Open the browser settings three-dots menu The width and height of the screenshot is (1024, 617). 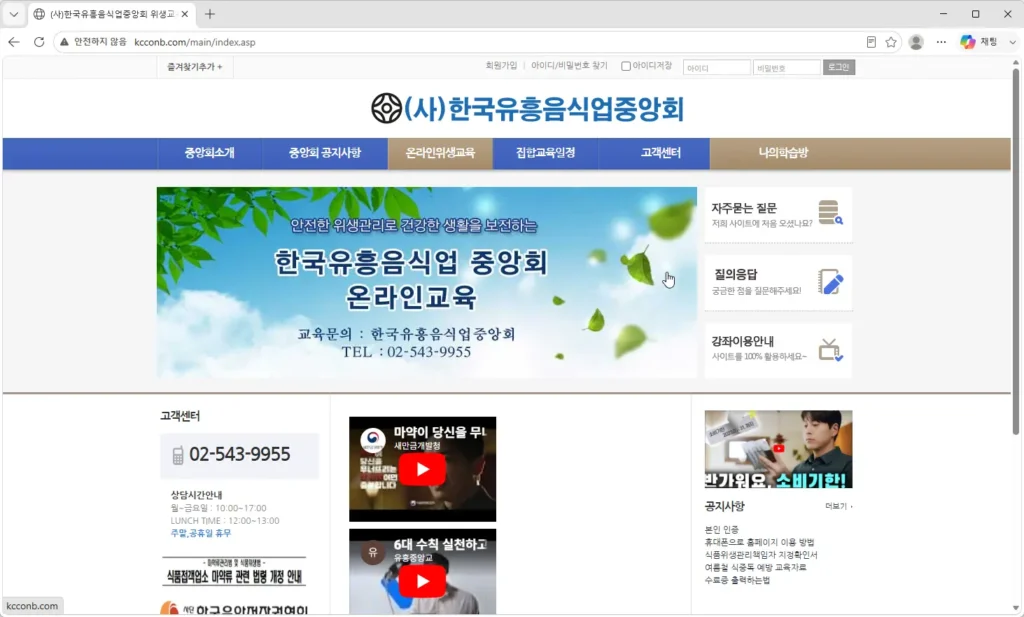pos(941,42)
